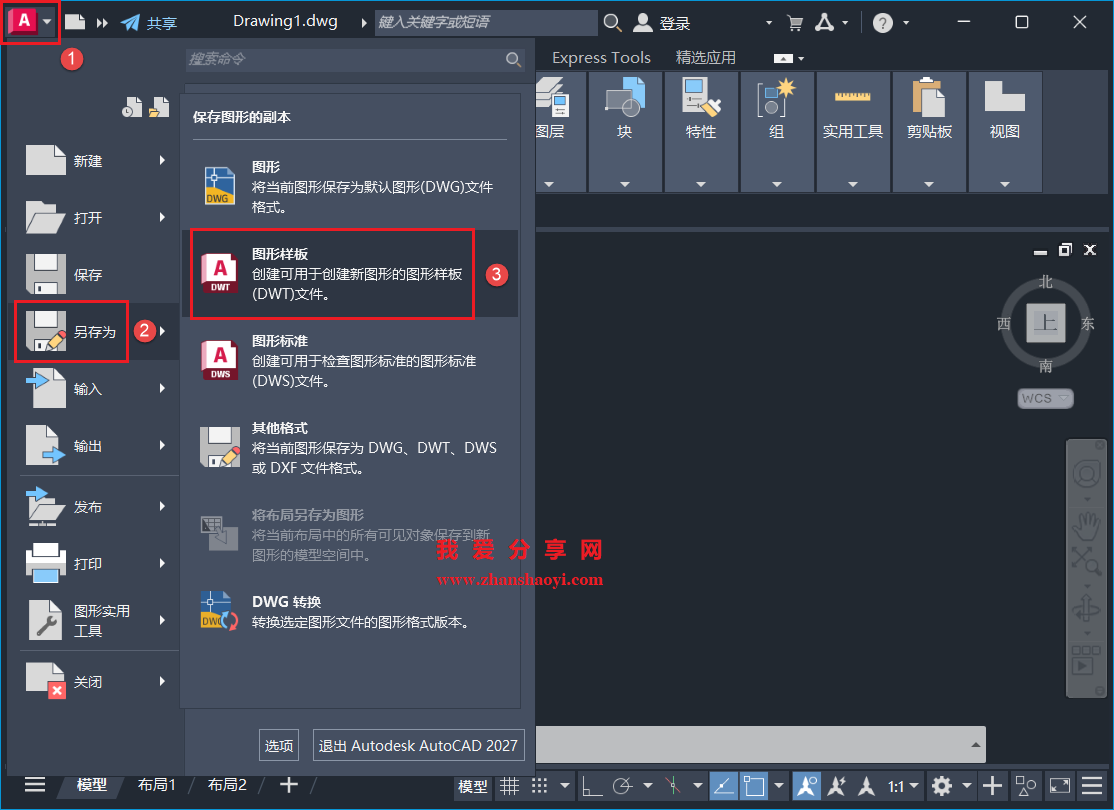The width and height of the screenshot is (1114, 810).
Task: Choose DWG Convert (DWG 转换) option
Action: [350, 612]
